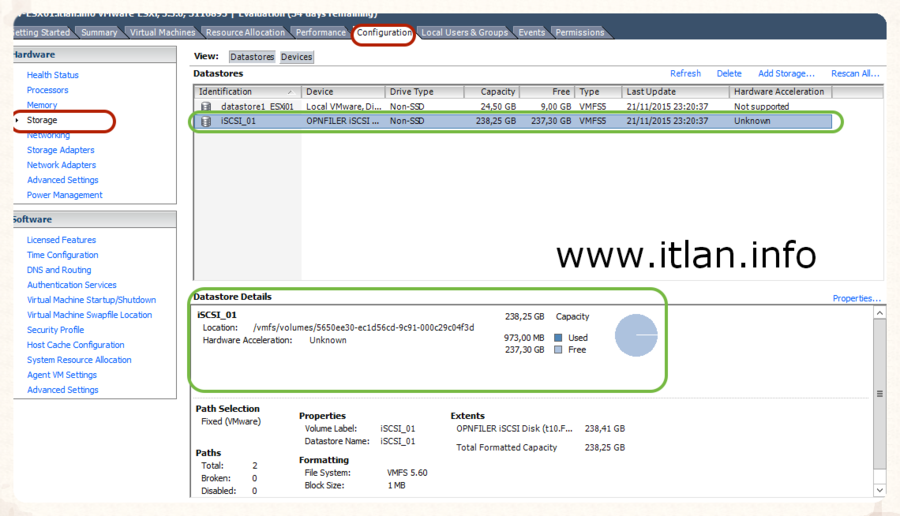Switch view to Datastores
The height and width of the screenshot is (516, 900).
pos(252,57)
